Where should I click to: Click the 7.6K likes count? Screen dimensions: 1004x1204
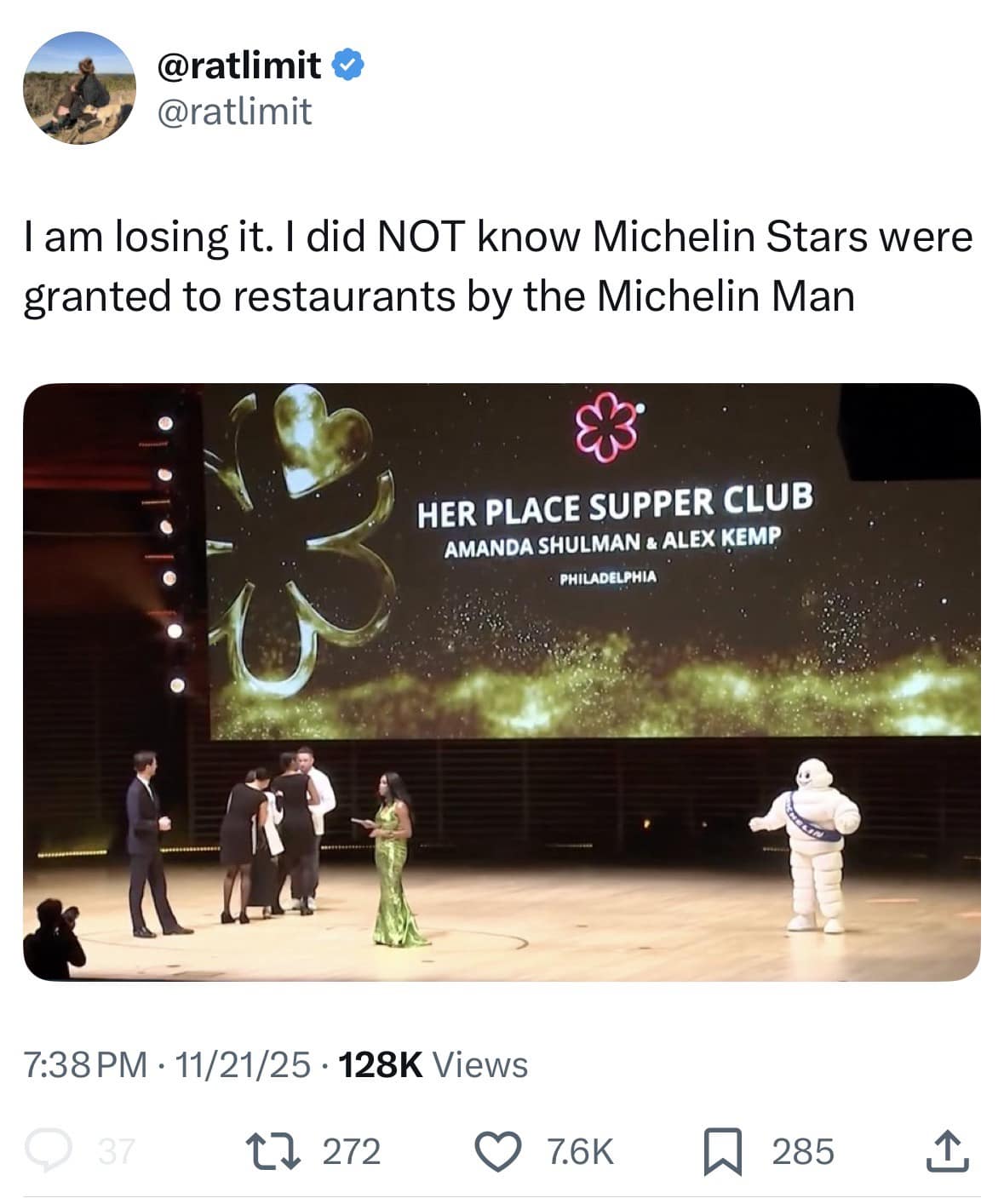pyautogui.click(x=579, y=1151)
